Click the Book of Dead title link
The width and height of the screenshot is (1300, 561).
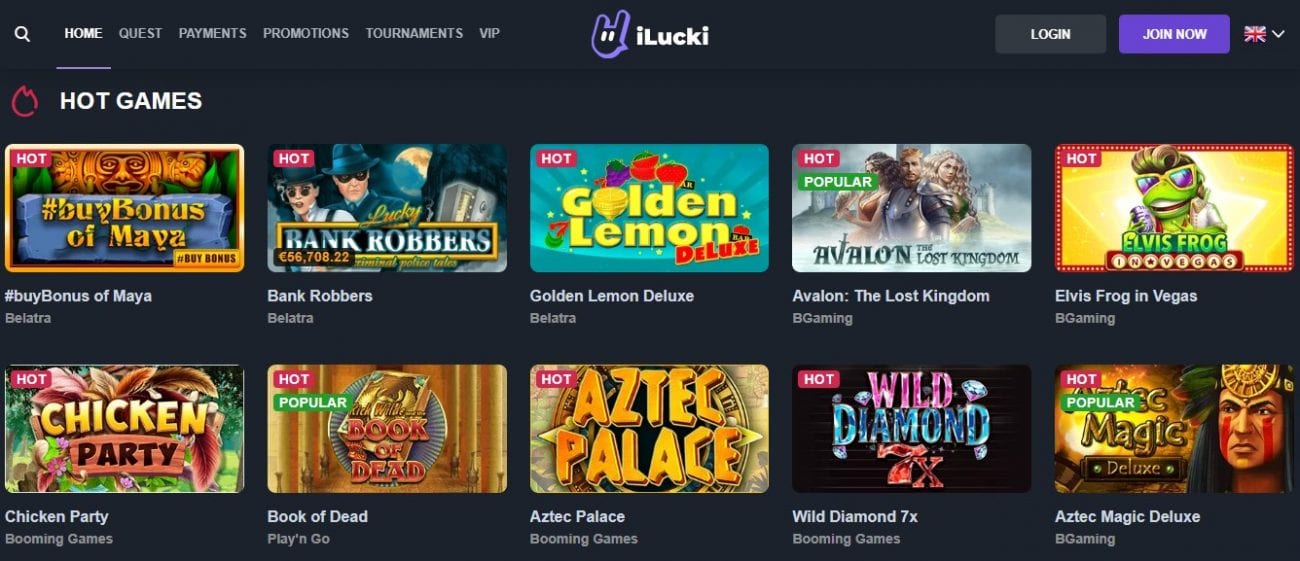tap(317, 517)
